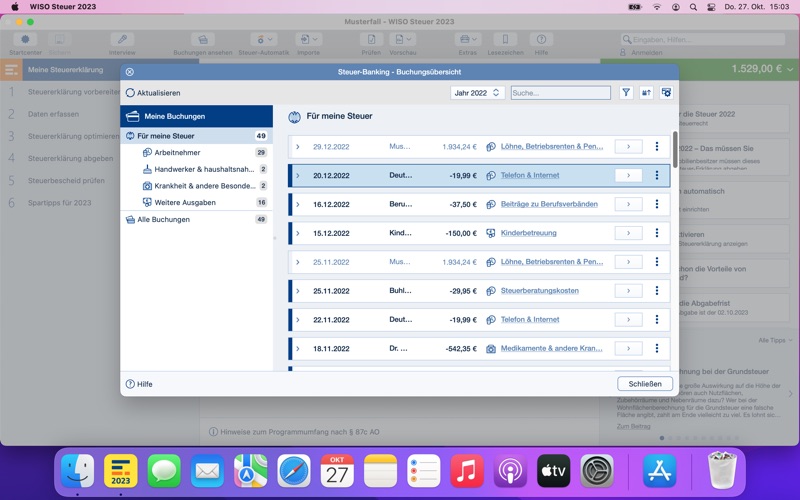
Task: Open the three-dot menu for 29.12.2022 row
Action: coord(657,146)
